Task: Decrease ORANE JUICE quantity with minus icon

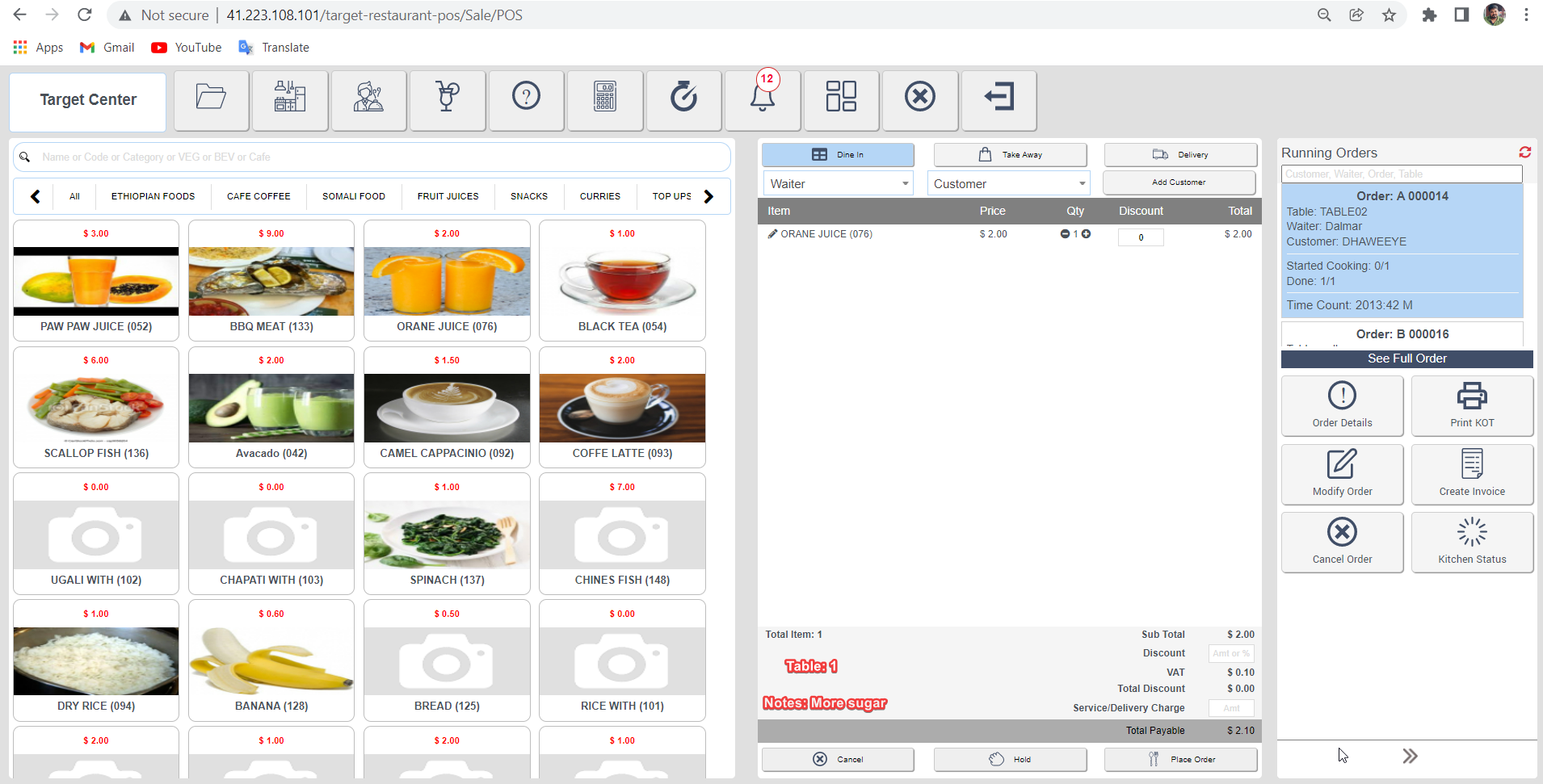Action: click(x=1065, y=234)
